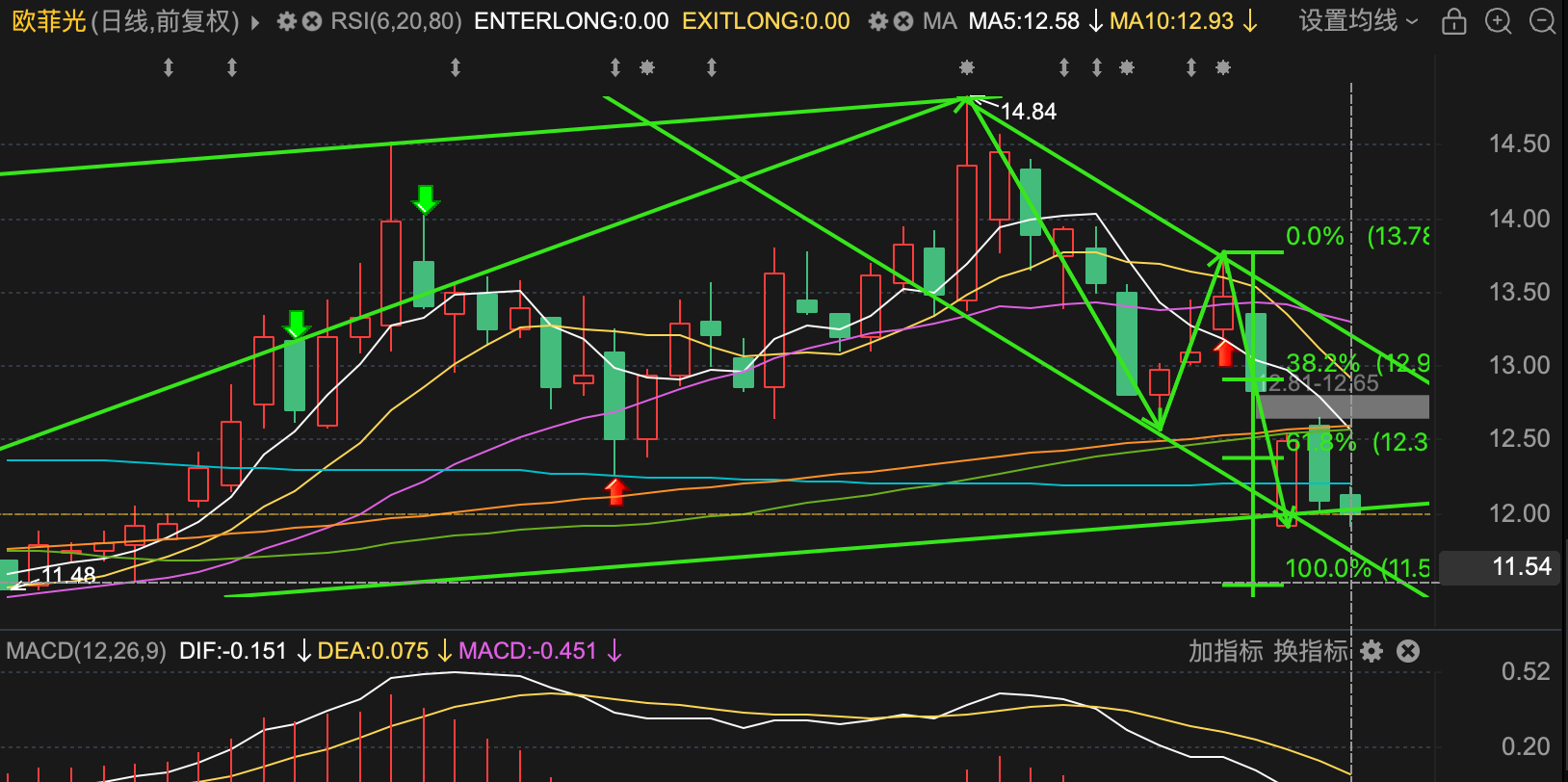The width and height of the screenshot is (1568, 782).
Task: Expand the 欧菲光(日线,前复权) period triangle
Action: (x=255, y=22)
